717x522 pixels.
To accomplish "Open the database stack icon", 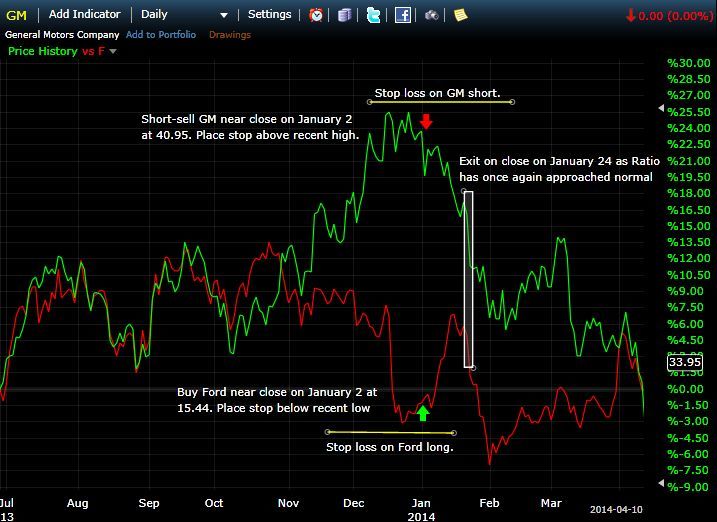I will point(344,15).
